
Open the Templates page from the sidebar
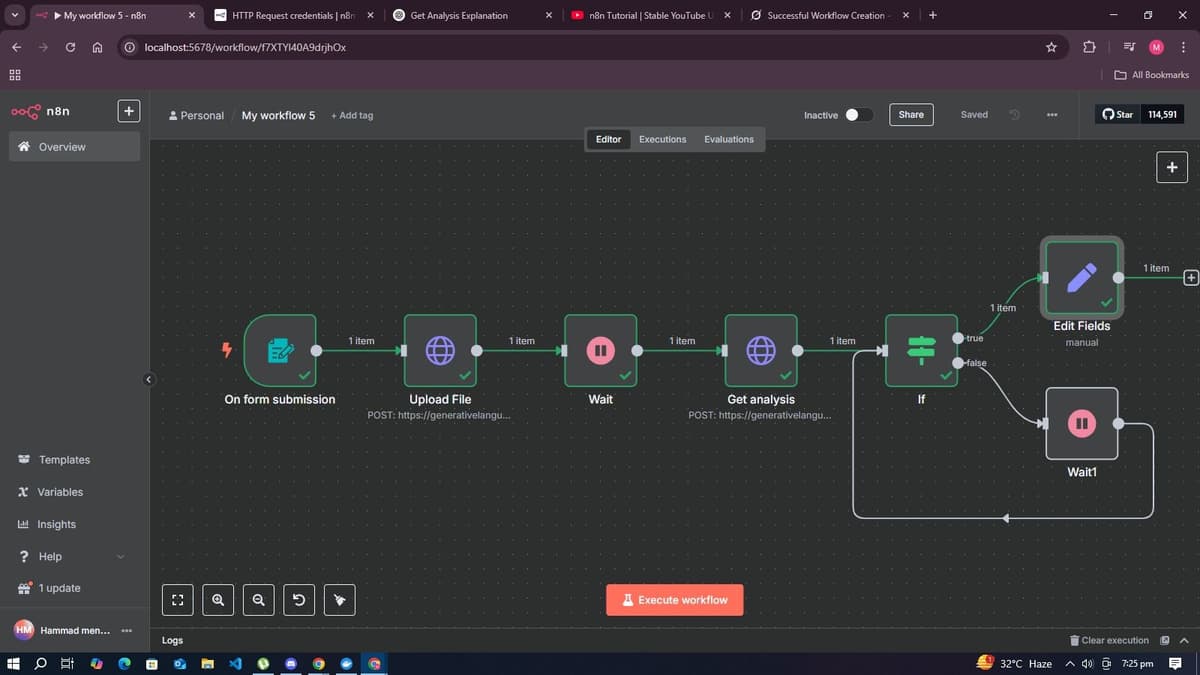[63, 459]
